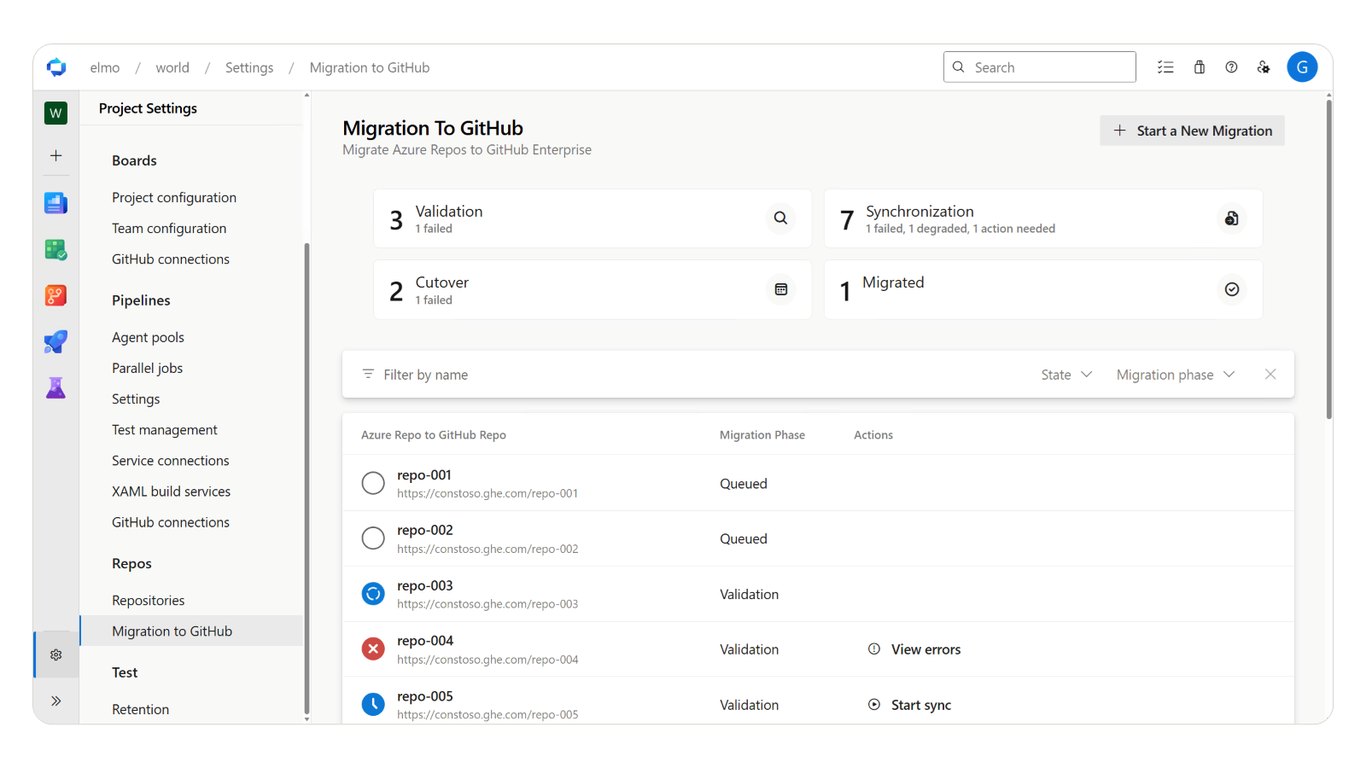Open Team configuration settings
The height and width of the screenshot is (768, 1366).
169,228
